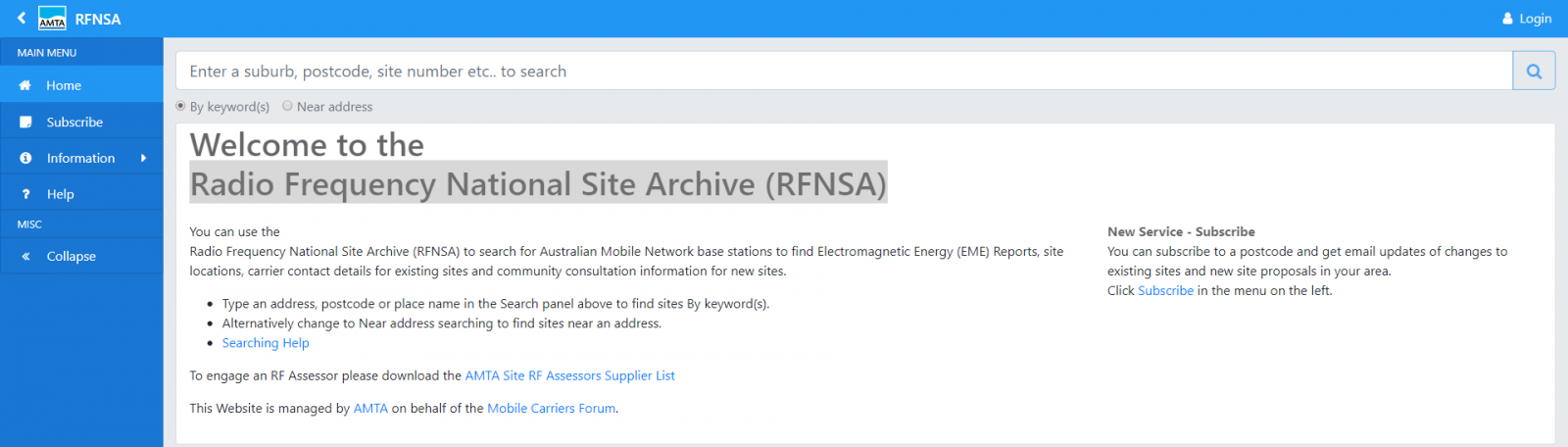Click the Subscribe bookmark icon in sidebar
The image size is (1568, 447).
(x=25, y=123)
